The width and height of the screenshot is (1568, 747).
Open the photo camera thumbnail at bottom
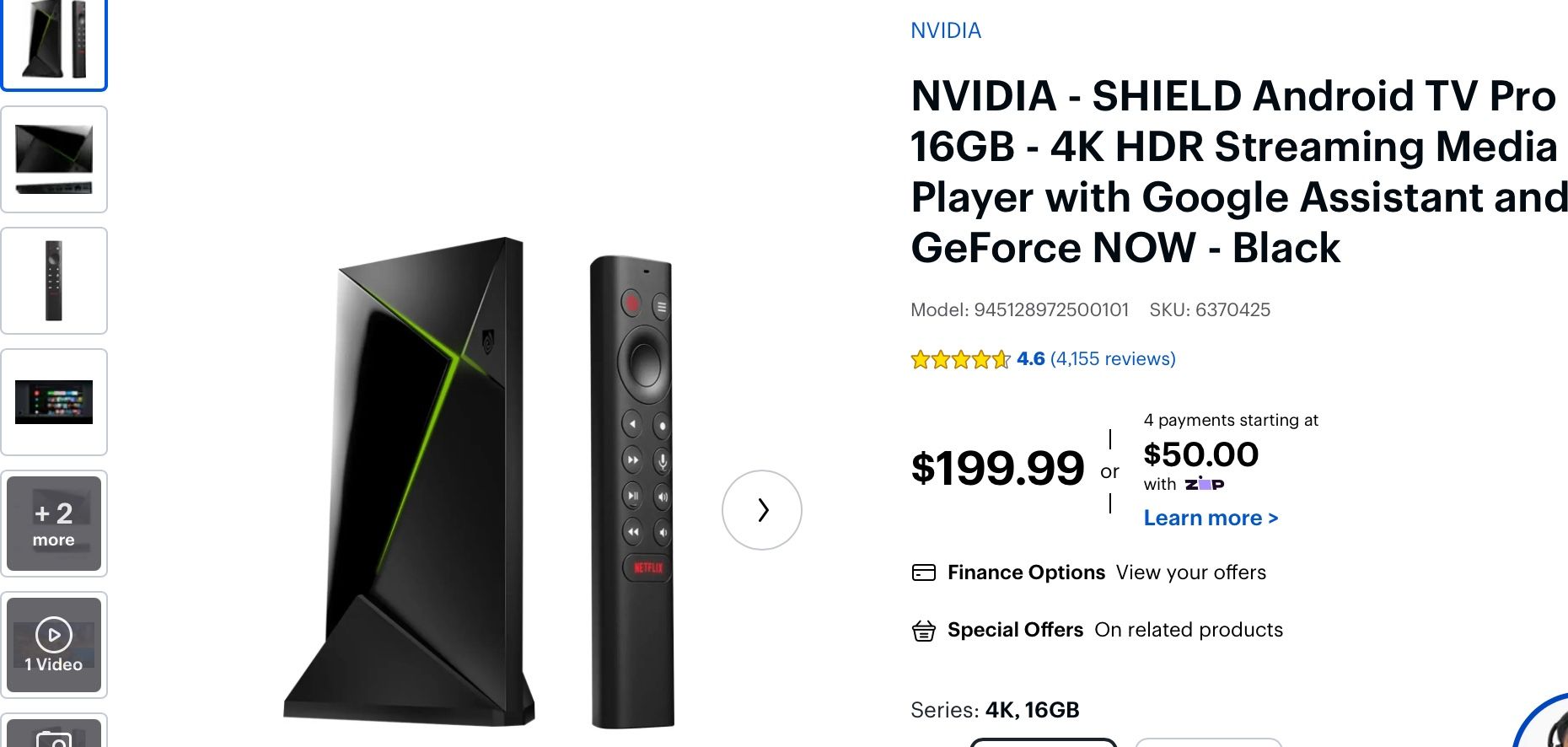point(54,735)
